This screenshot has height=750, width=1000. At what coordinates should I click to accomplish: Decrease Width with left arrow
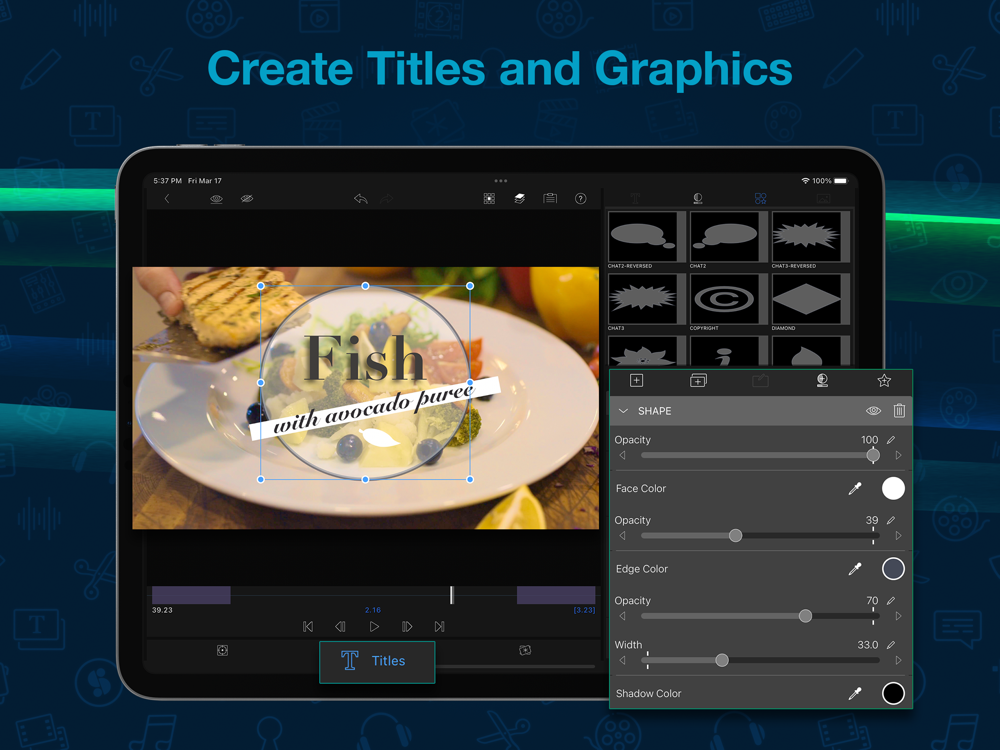click(622, 661)
